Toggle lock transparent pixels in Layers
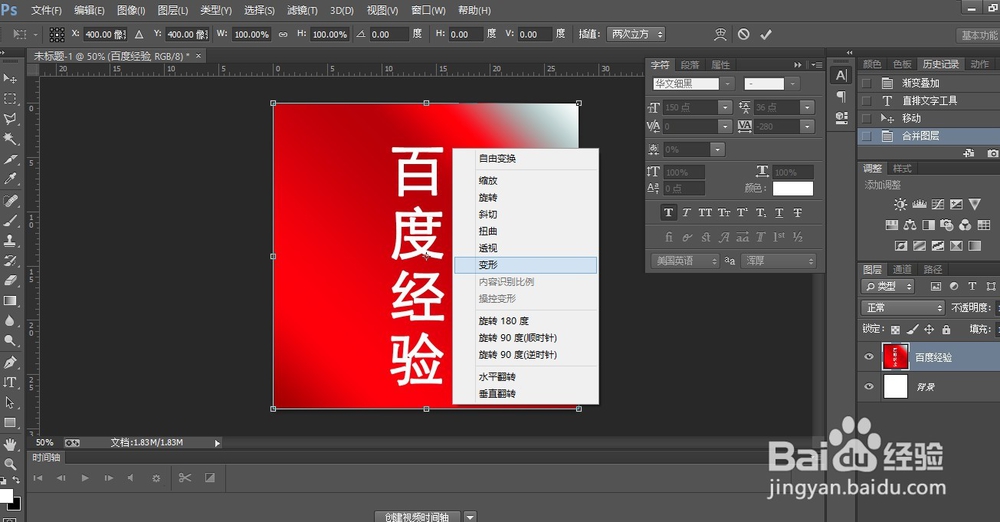The height and width of the screenshot is (522, 1000). click(x=895, y=329)
